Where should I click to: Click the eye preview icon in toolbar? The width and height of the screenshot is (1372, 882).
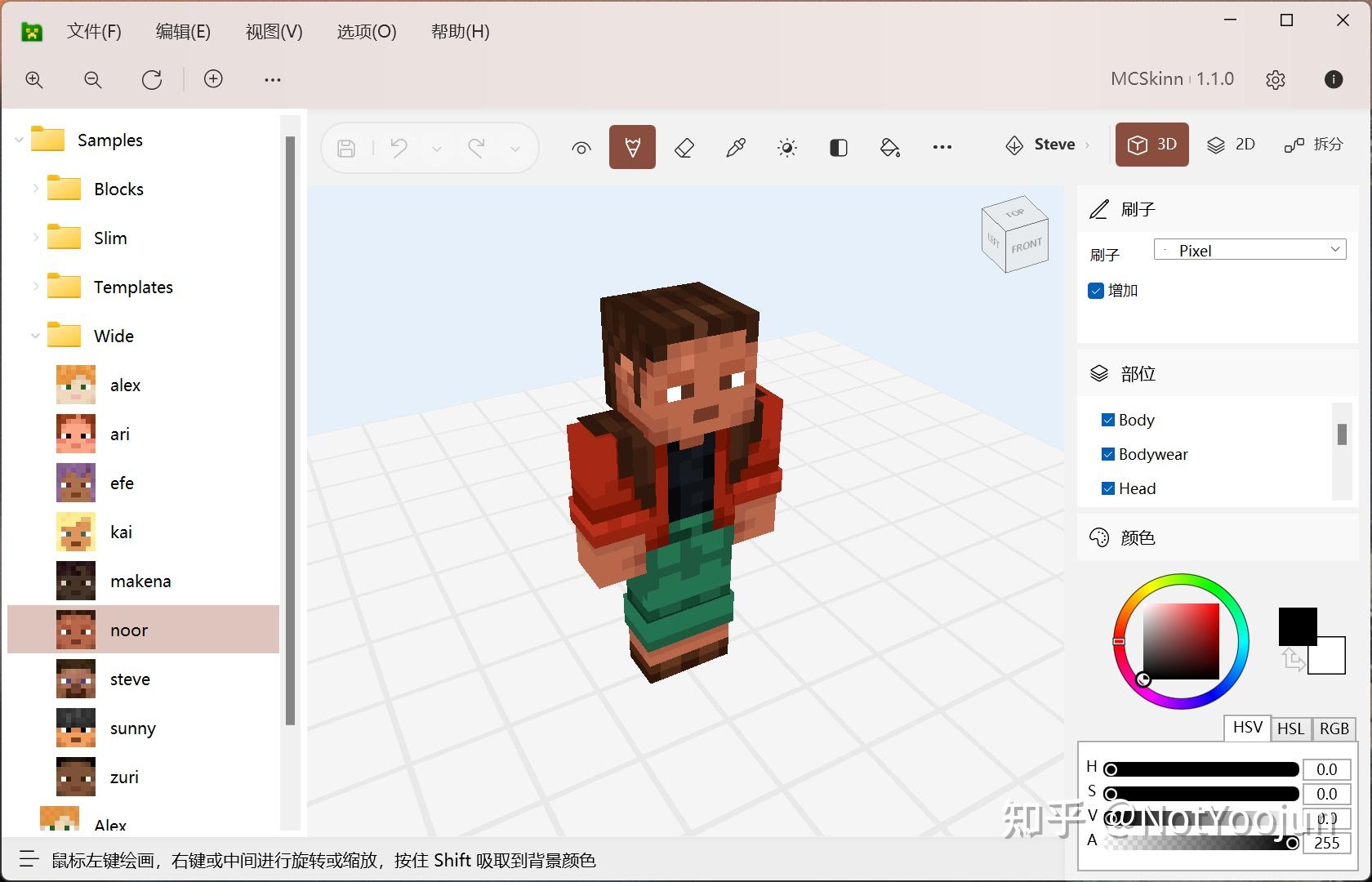[x=581, y=148]
